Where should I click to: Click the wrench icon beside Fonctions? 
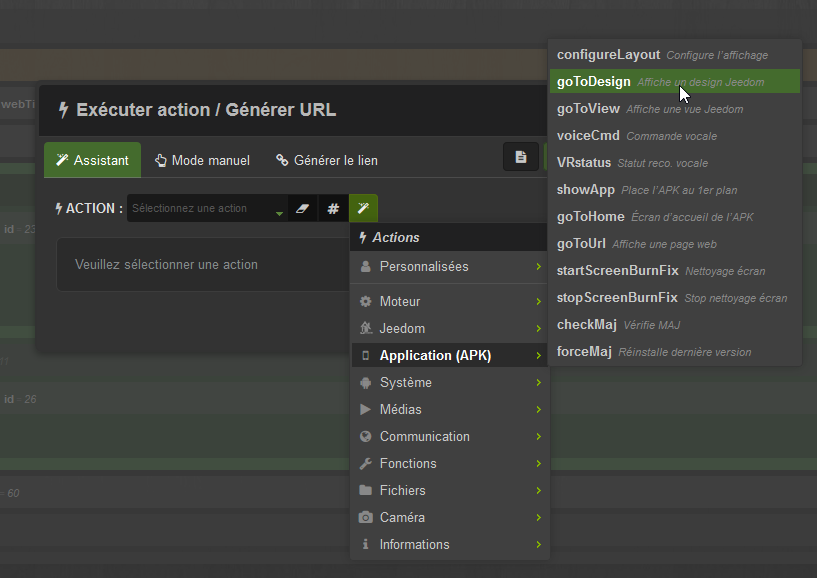pyautogui.click(x=366, y=463)
